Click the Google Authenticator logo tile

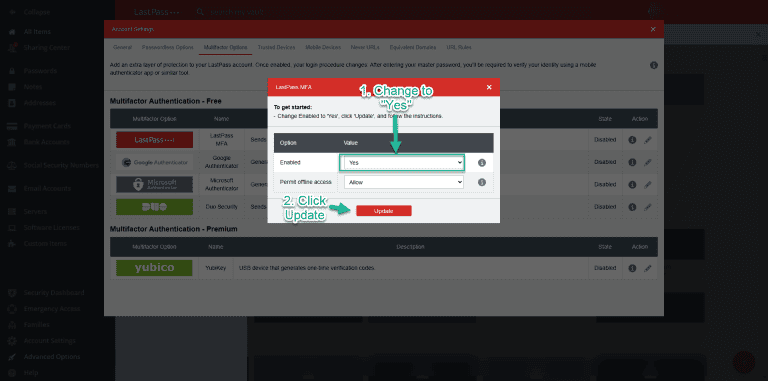(154, 162)
